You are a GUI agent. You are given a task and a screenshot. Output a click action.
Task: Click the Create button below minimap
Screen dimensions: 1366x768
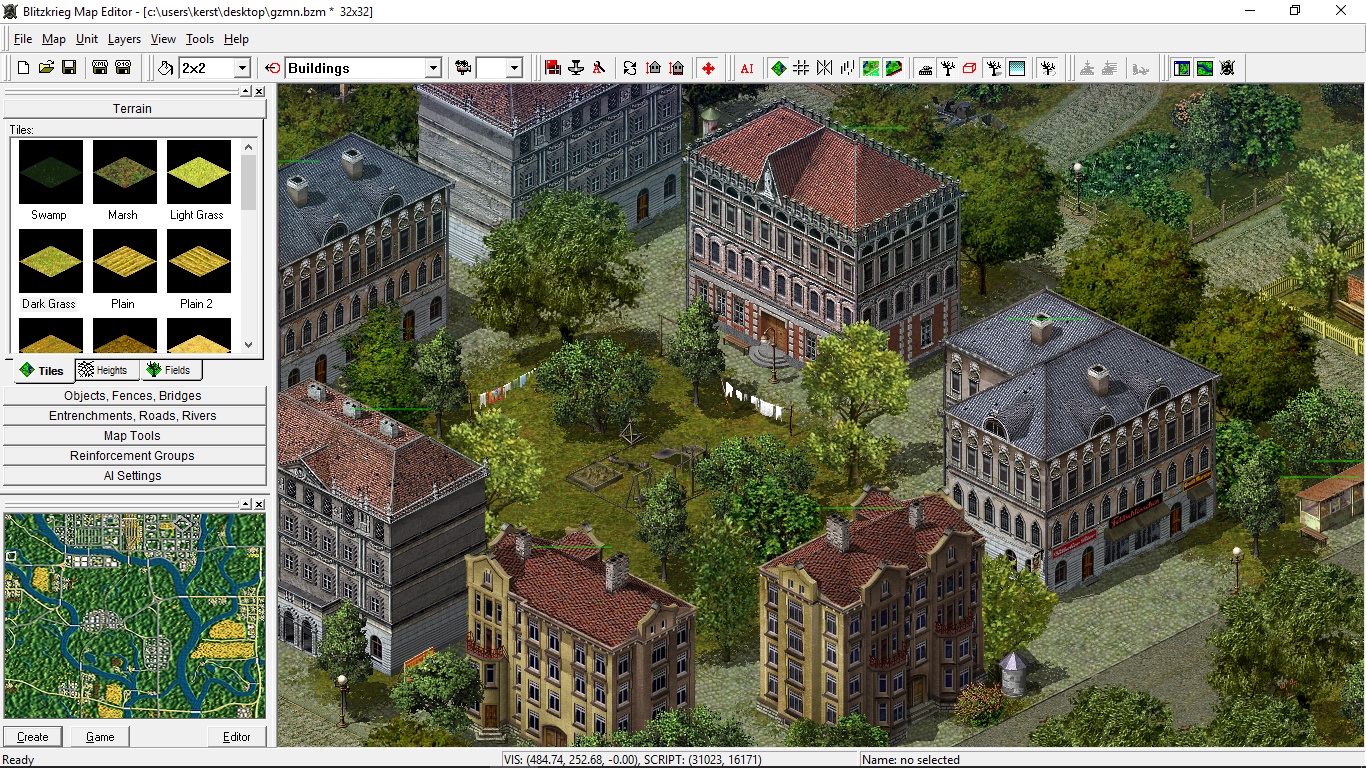(x=33, y=737)
